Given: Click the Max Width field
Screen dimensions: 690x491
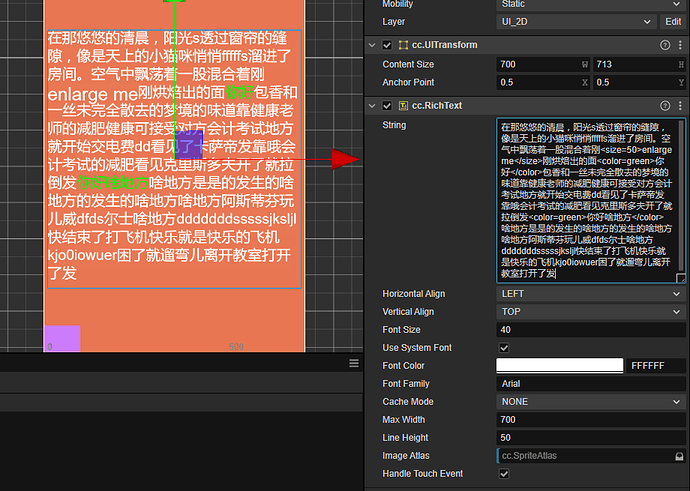Looking at the screenshot, I should (x=591, y=420).
